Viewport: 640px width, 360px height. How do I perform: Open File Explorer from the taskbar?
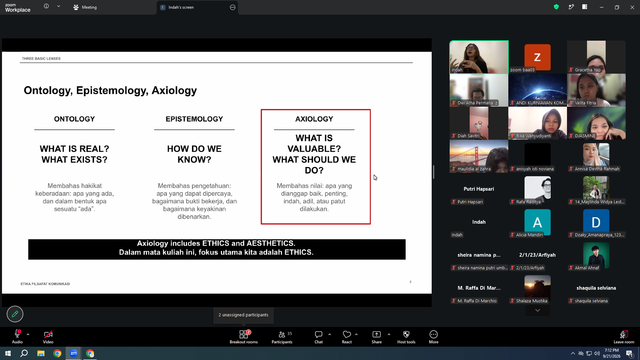[41, 353]
